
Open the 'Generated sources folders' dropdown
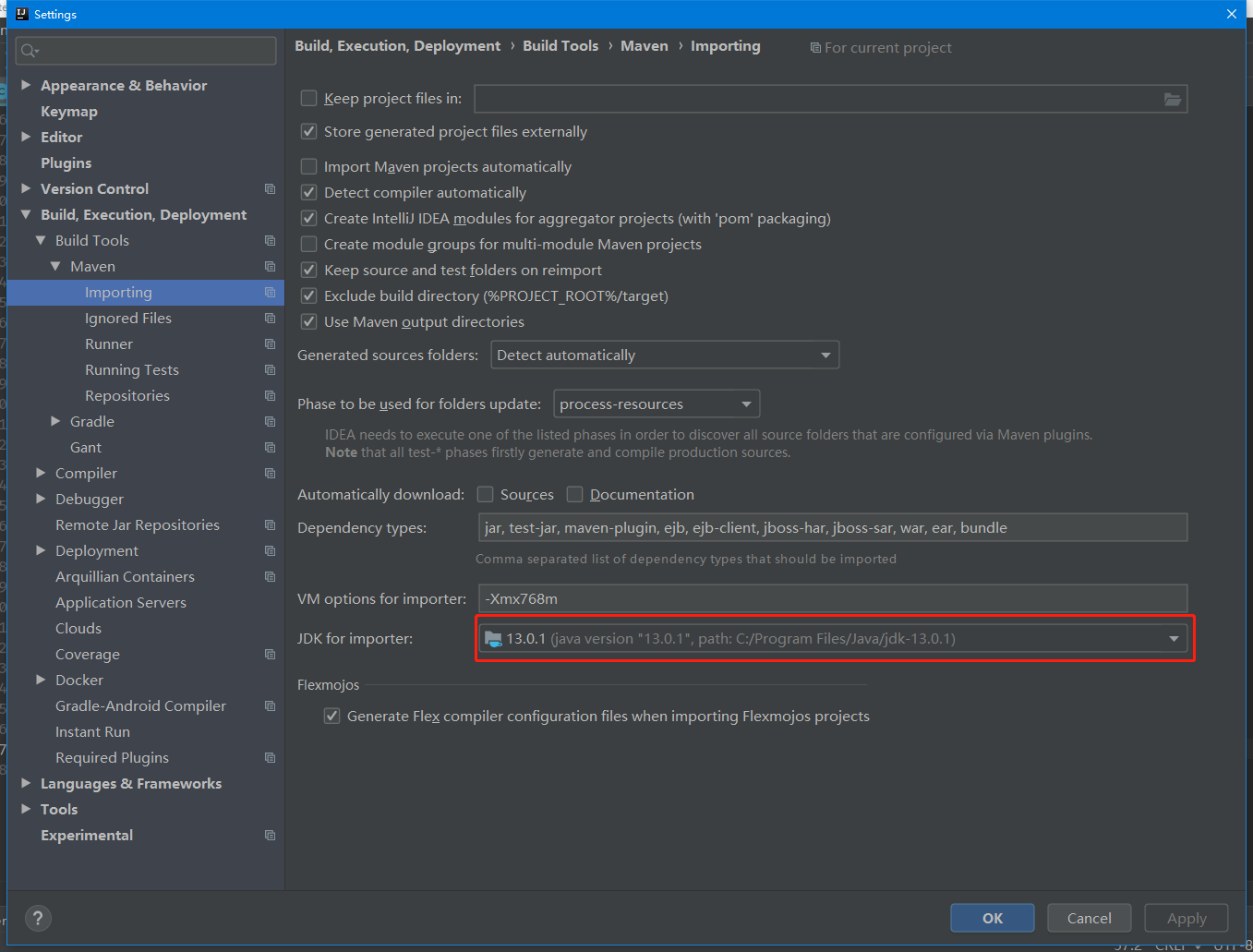click(825, 355)
